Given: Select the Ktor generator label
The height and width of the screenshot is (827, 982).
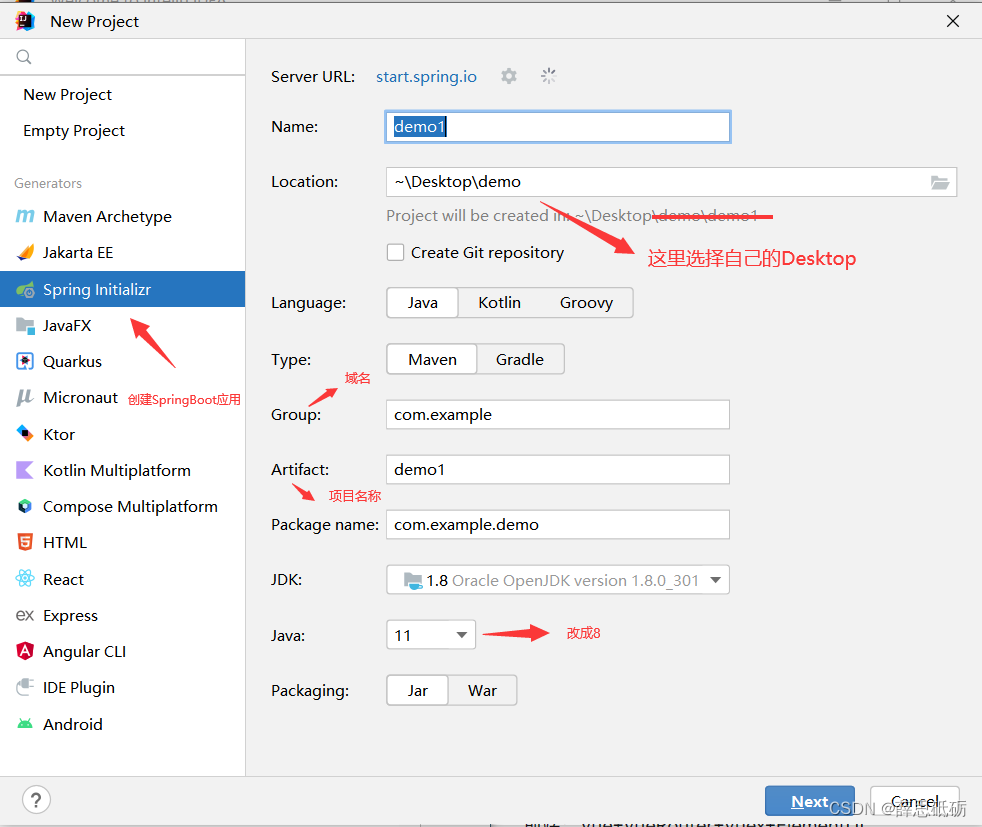Looking at the screenshot, I should pyautogui.click(x=59, y=434).
